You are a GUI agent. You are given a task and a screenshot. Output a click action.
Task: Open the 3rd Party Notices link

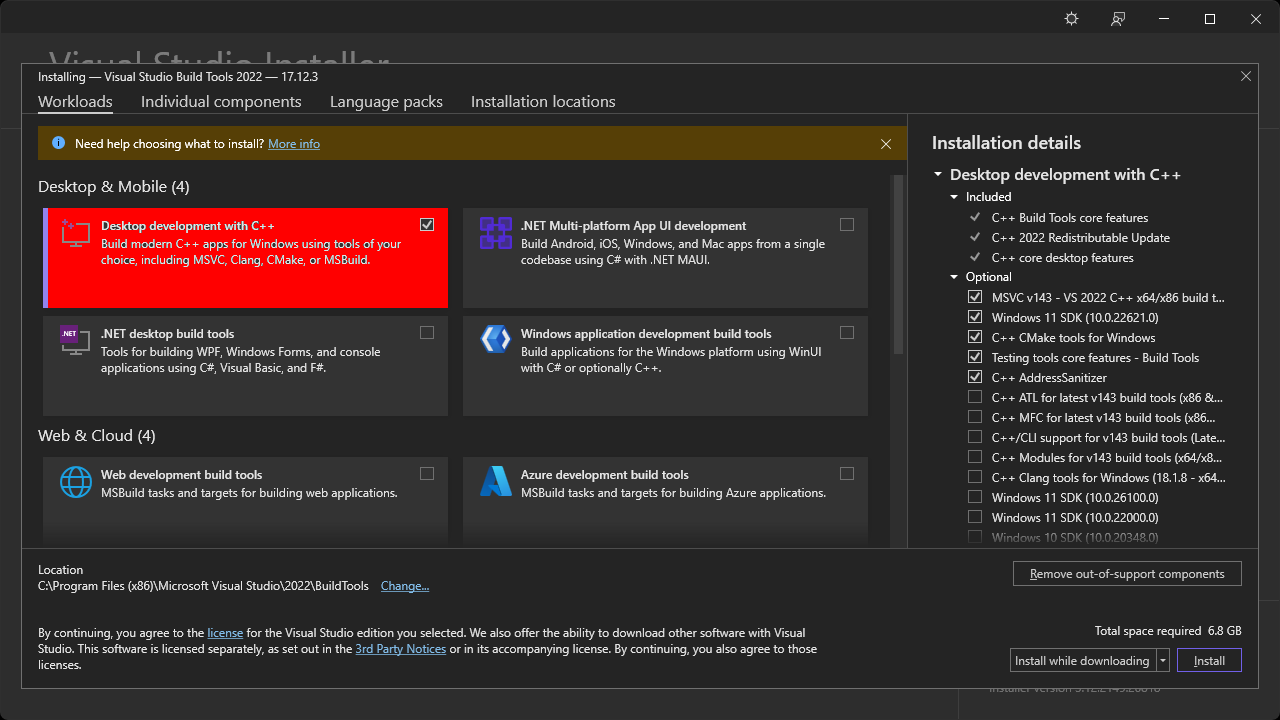click(x=401, y=649)
